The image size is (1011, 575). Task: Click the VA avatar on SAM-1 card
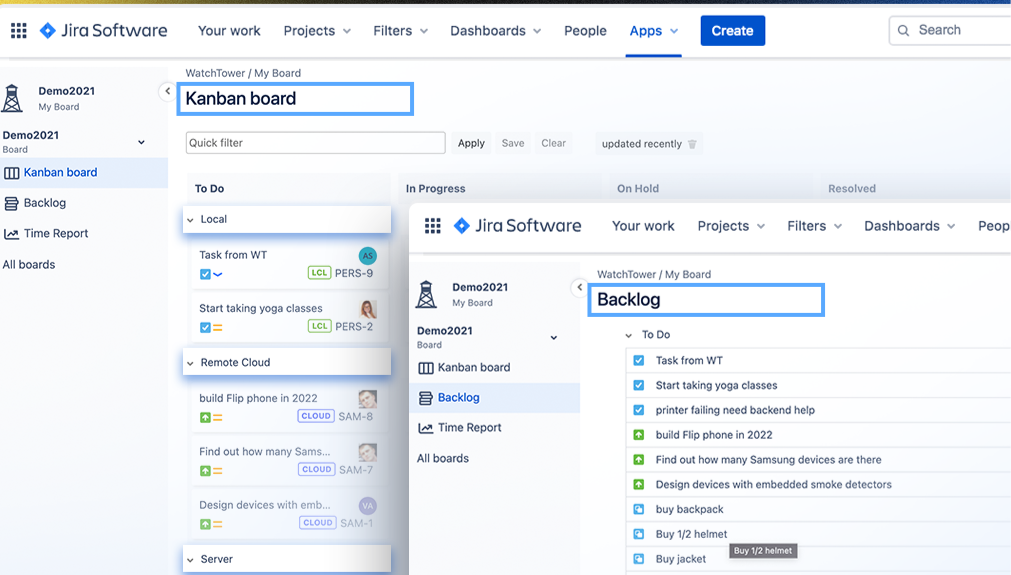[x=368, y=506]
